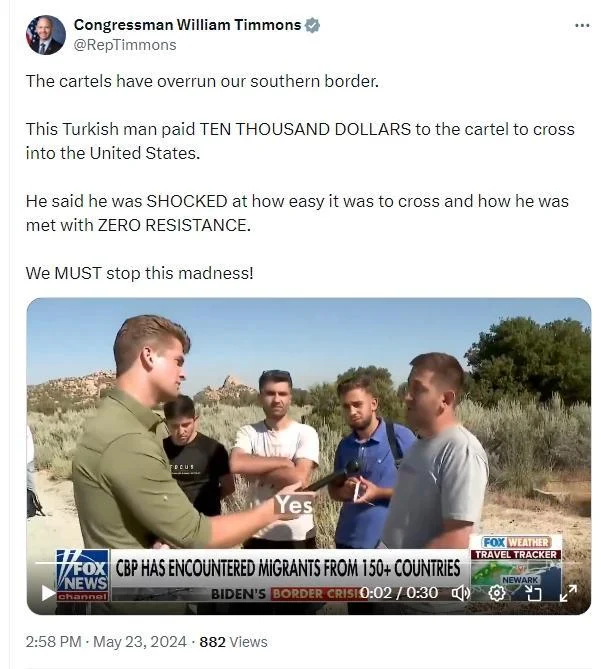Image resolution: width=601 pixels, height=669 pixels.
Task: View the 882 Views count details
Action: [233, 642]
